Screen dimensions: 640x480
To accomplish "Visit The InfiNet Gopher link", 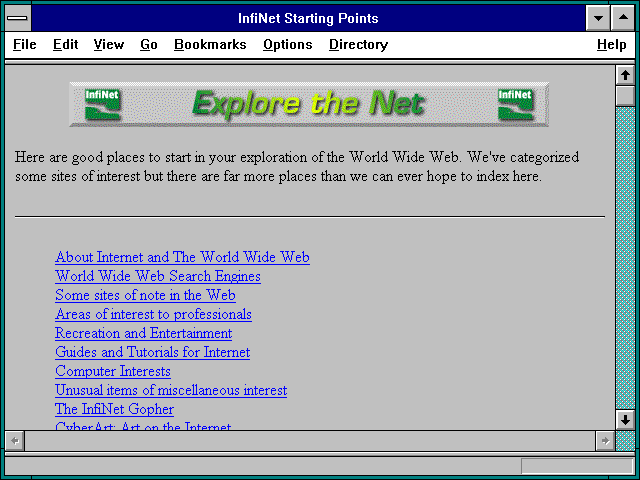I will (115, 409).
